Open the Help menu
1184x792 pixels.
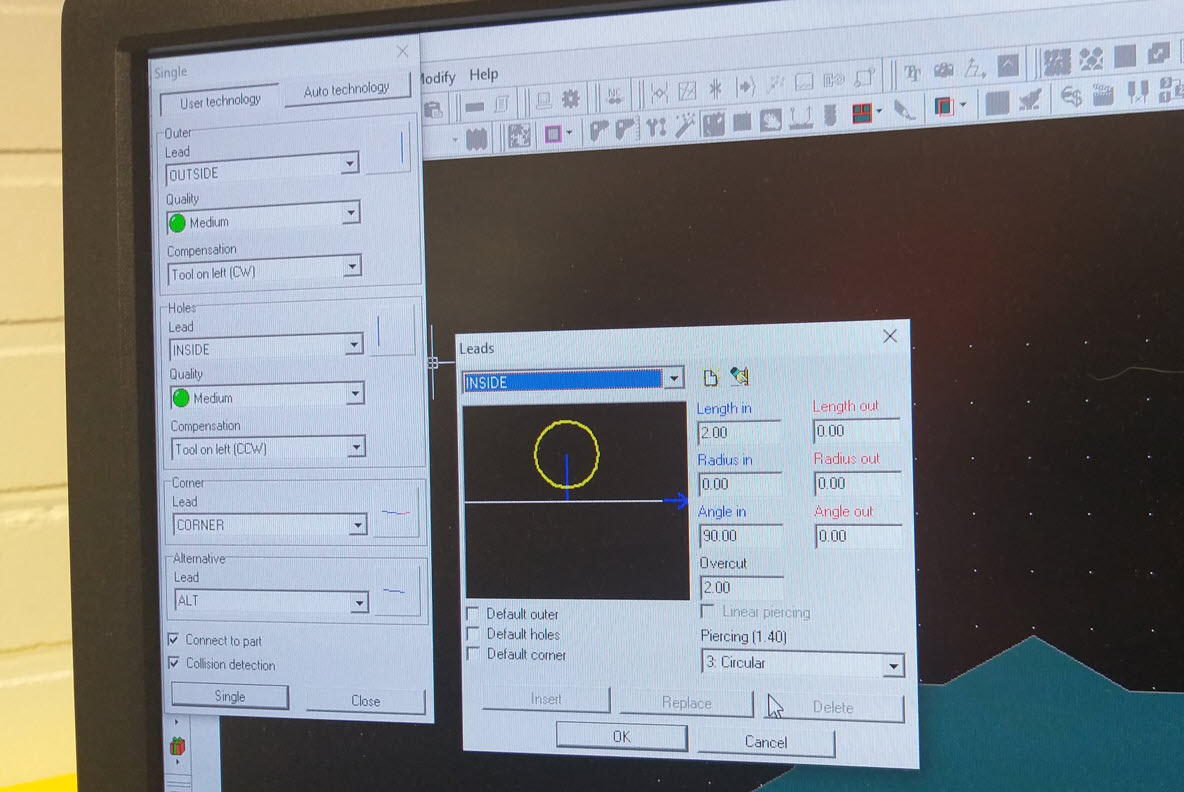(x=483, y=74)
